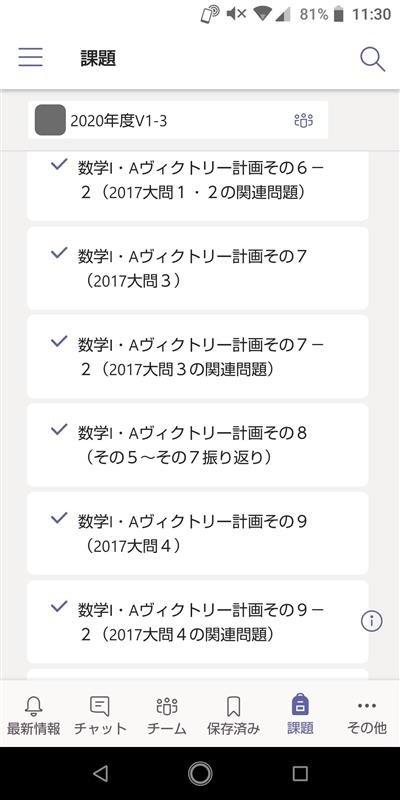Tap the circled info icon

pos(371,620)
